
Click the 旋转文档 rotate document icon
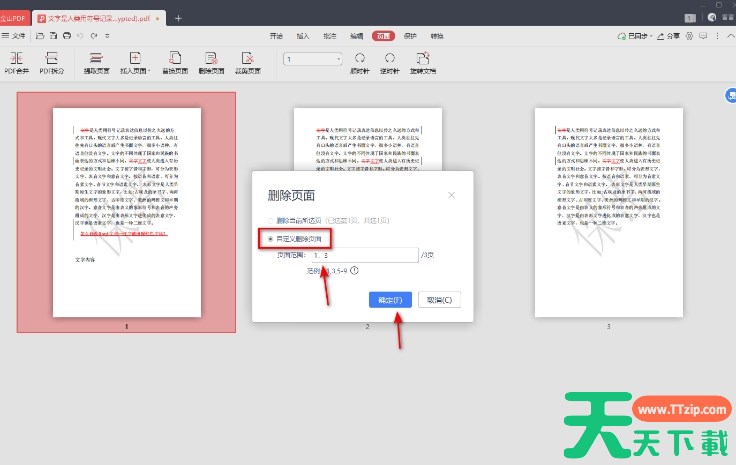pos(423,58)
